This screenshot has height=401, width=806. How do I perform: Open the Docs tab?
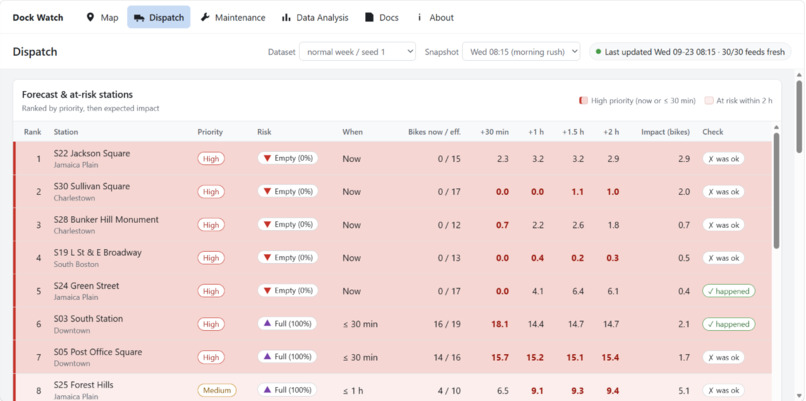pos(382,17)
